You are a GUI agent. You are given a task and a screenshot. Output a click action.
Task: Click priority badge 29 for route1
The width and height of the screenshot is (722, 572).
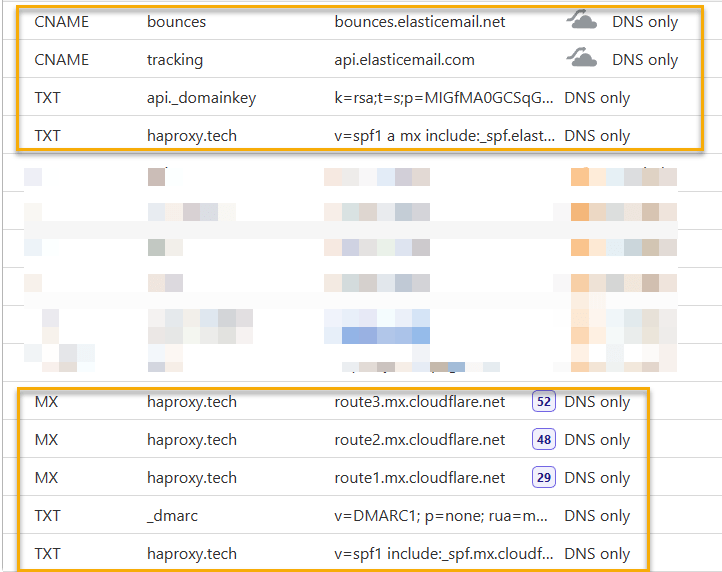coord(544,478)
